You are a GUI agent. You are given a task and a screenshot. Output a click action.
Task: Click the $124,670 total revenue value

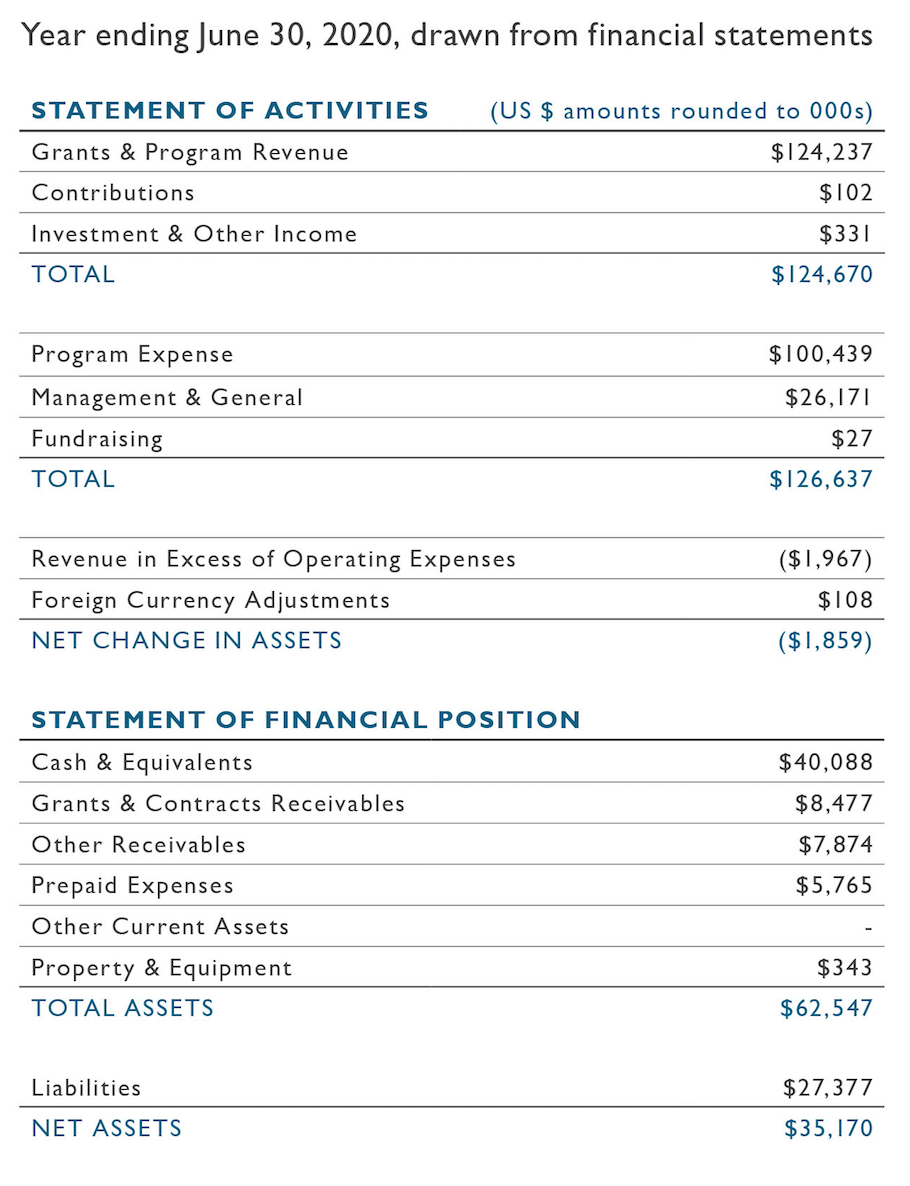pyautogui.click(x=821, y=274)
